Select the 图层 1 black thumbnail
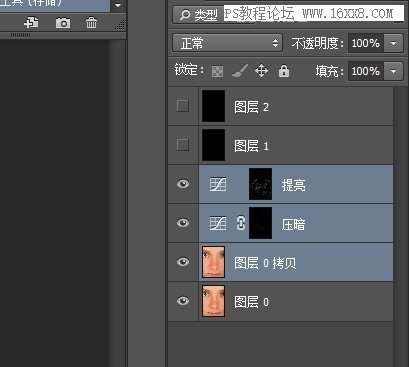The image size is (409, 367). tap(213, 145)
